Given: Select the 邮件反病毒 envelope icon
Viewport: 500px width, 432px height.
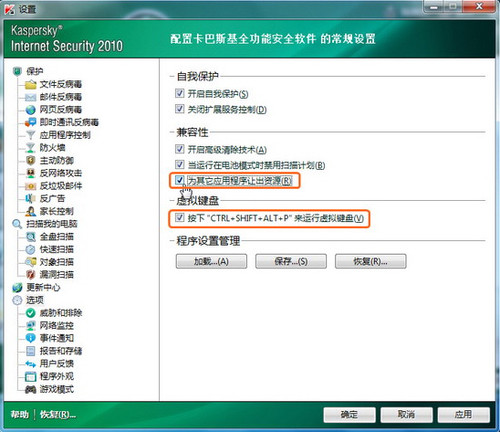Looking at the screenshot, I should pyautogui.click(x=30, y=97).
